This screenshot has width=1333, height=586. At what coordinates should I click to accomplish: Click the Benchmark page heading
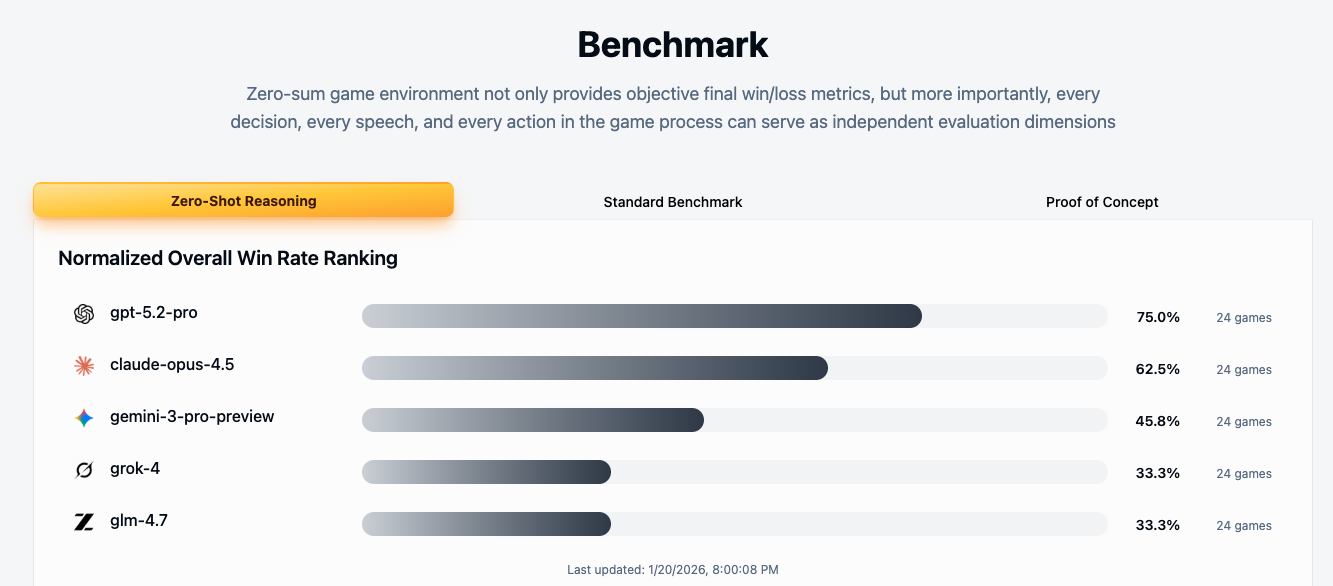[x=673, y=45]
